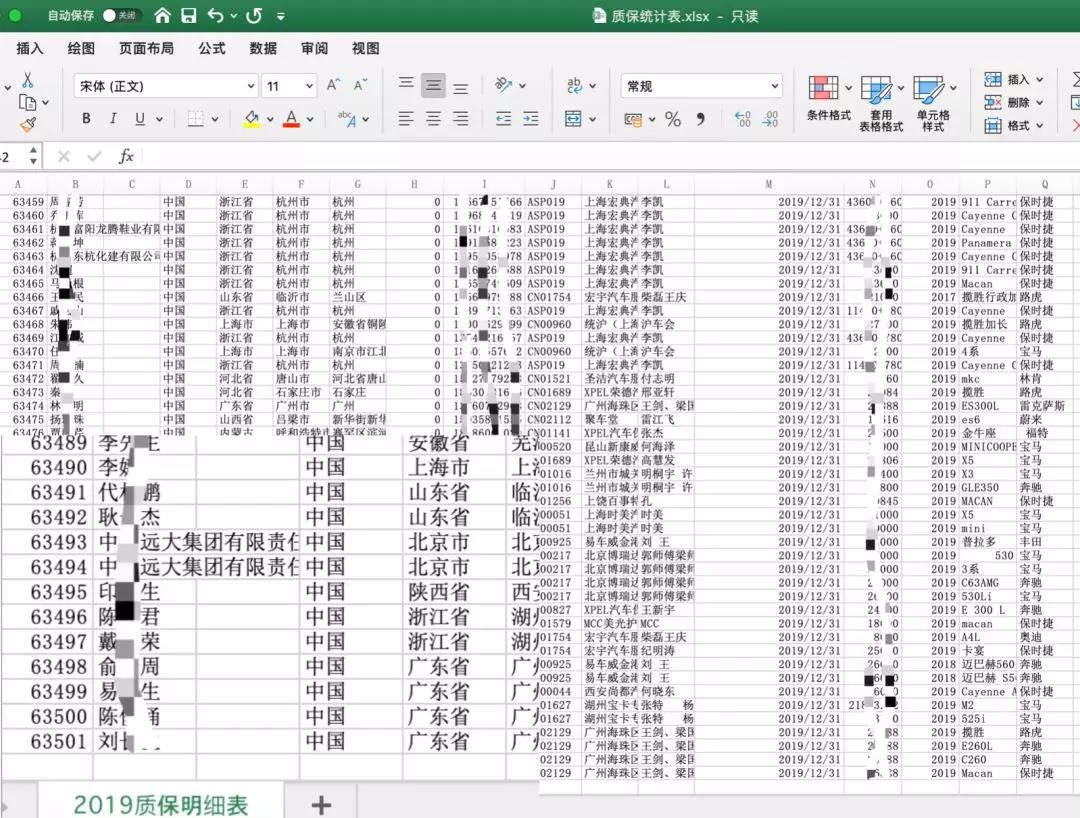This screenshot has width=1080, height=818.
Task: Open the 数据 ribbon tab
Action: tap(263, 48)
